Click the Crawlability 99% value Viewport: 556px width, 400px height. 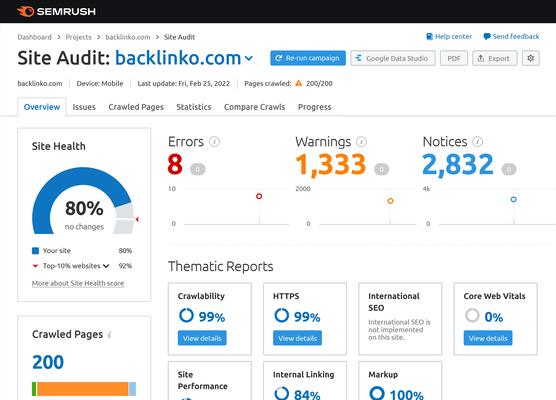pos(212,317)
